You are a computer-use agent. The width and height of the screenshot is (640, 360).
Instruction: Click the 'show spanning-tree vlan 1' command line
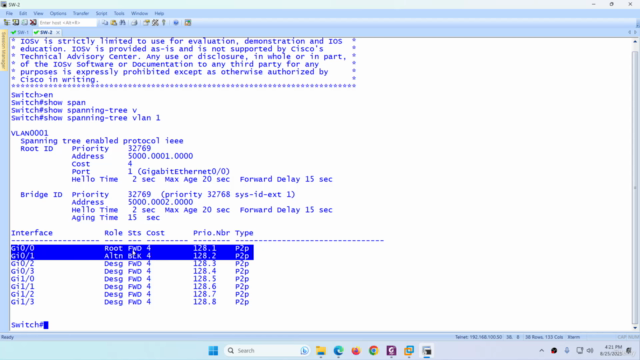pos(86,118)
